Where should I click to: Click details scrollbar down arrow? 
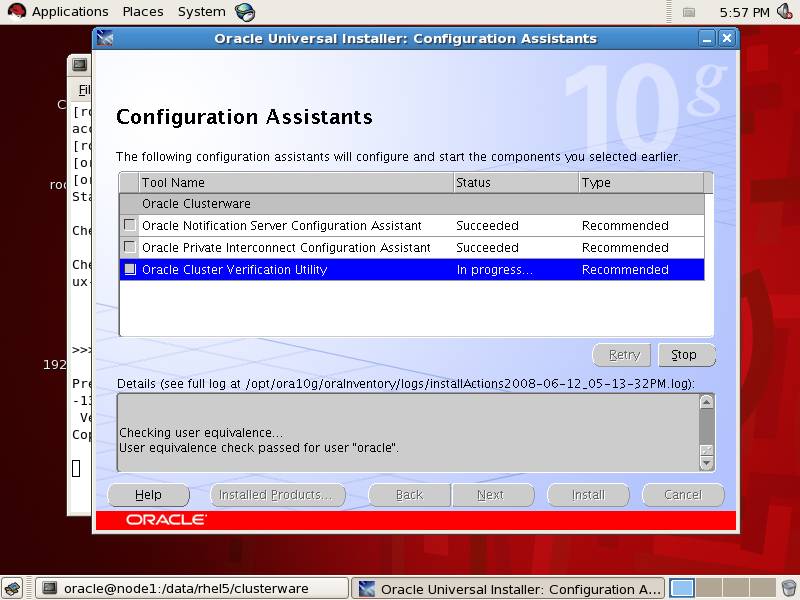[707, 463]
